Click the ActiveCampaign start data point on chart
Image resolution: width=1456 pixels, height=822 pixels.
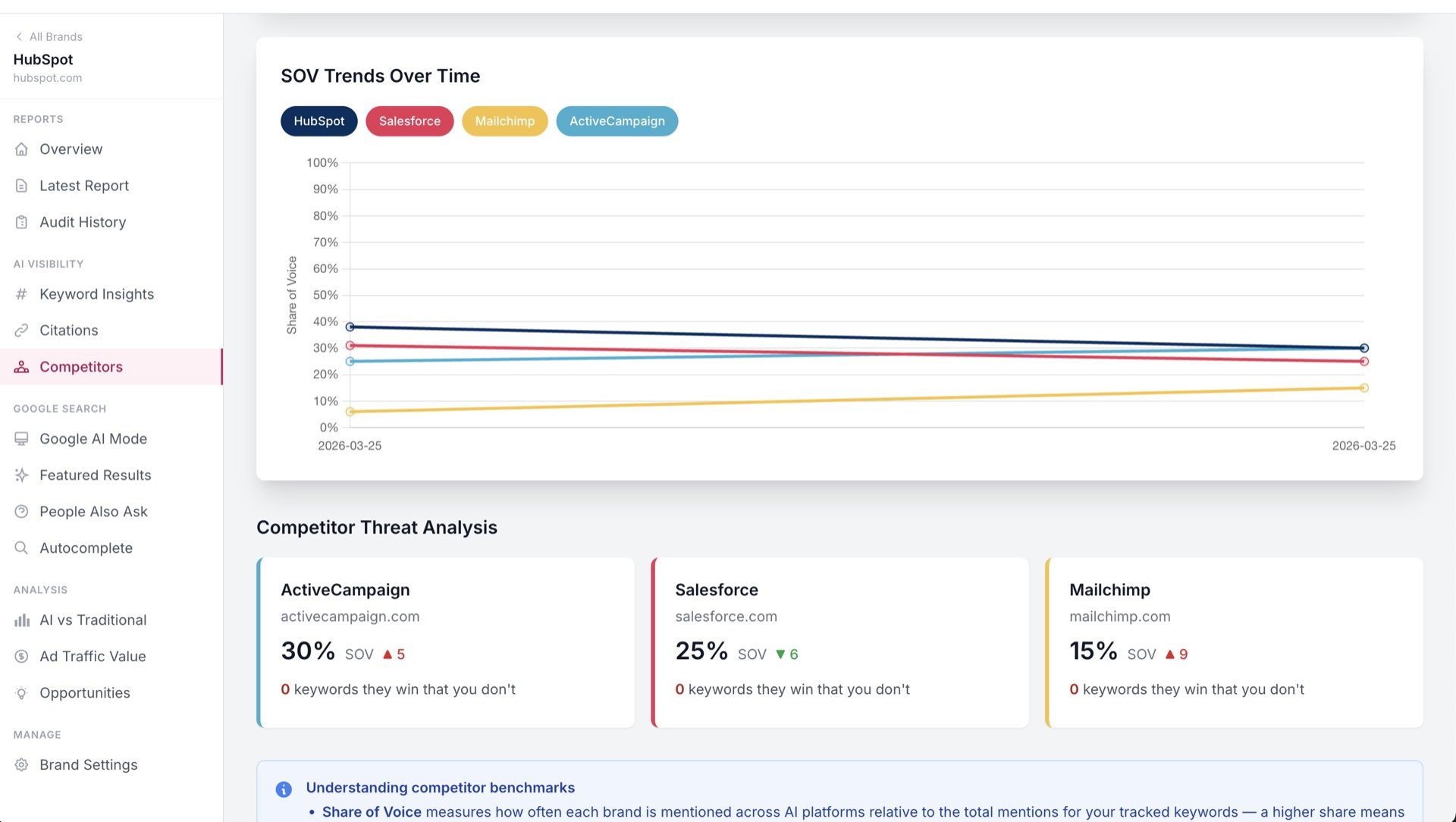pyautogui.click(x=350, y=362)
